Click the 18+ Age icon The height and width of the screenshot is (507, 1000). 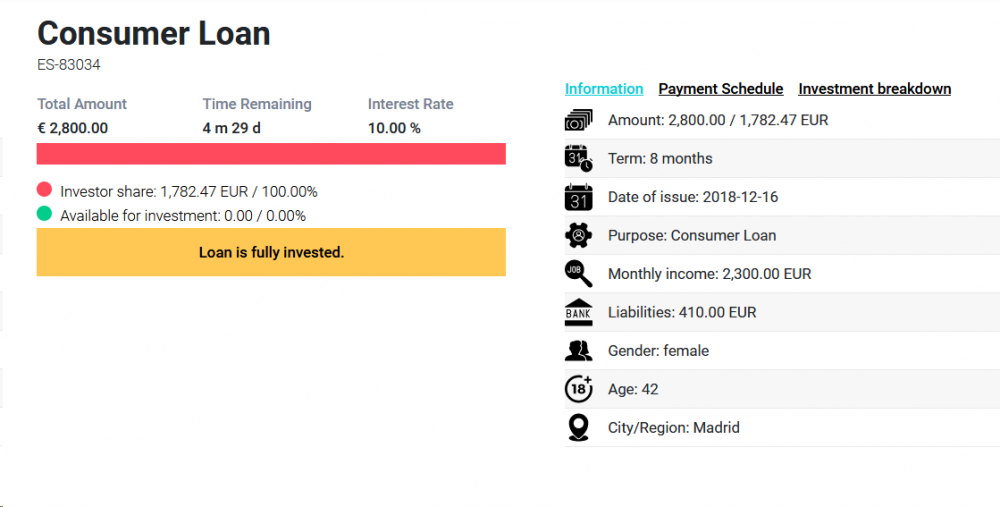(579, 389)
